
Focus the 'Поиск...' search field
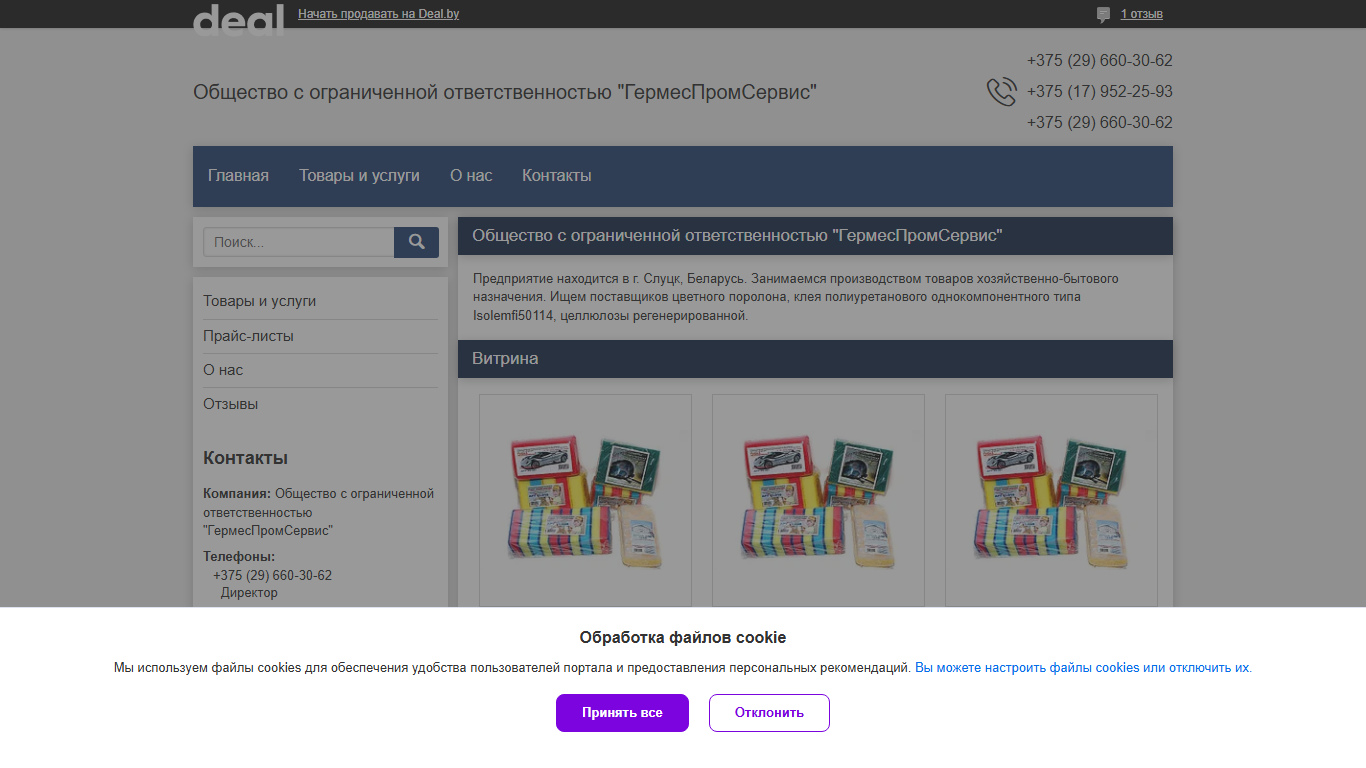click(299, 242)
